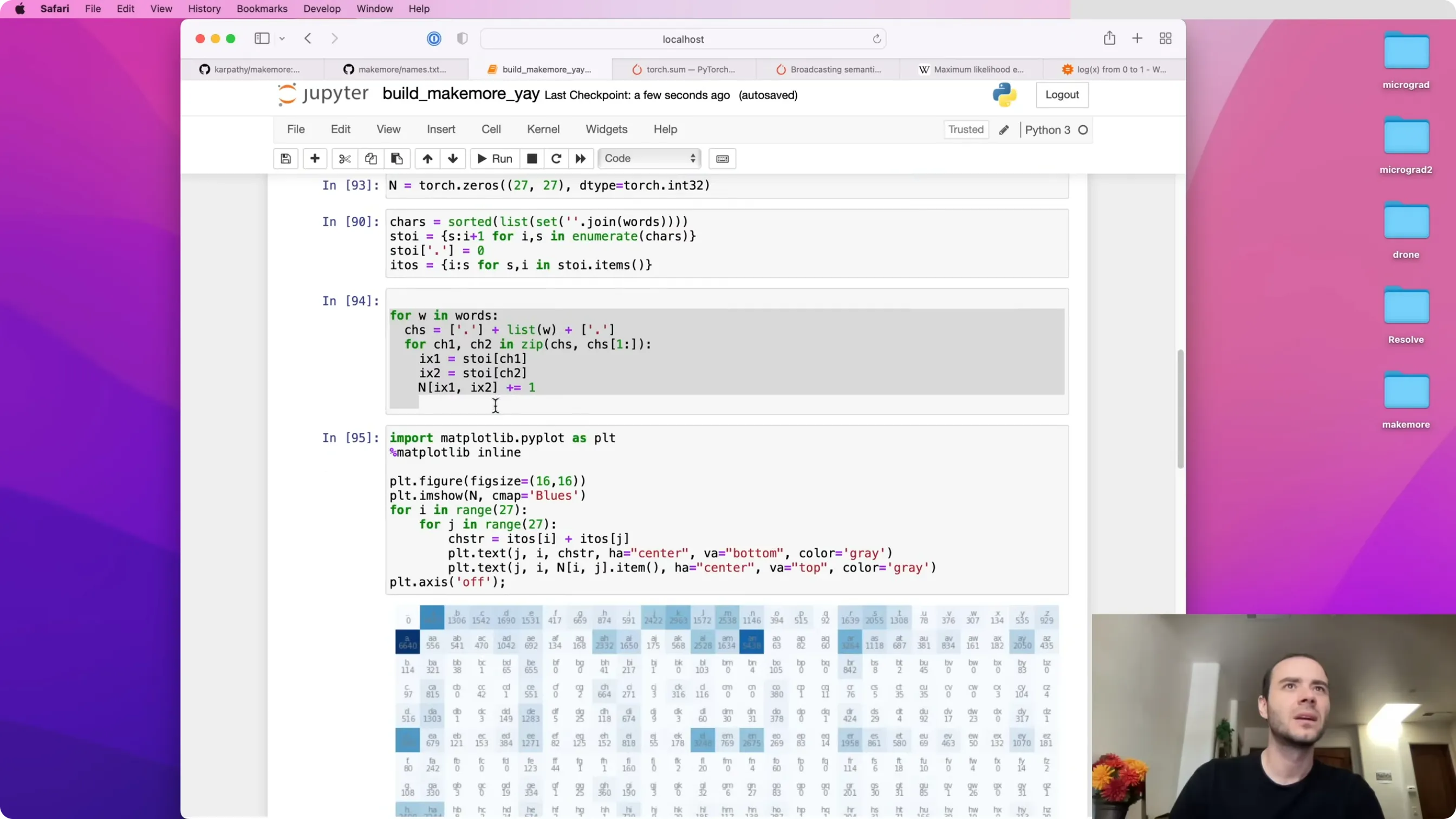Paste cells below using clipboard icon
This screenshot has height=819, width=1456.
pos(397,159)
